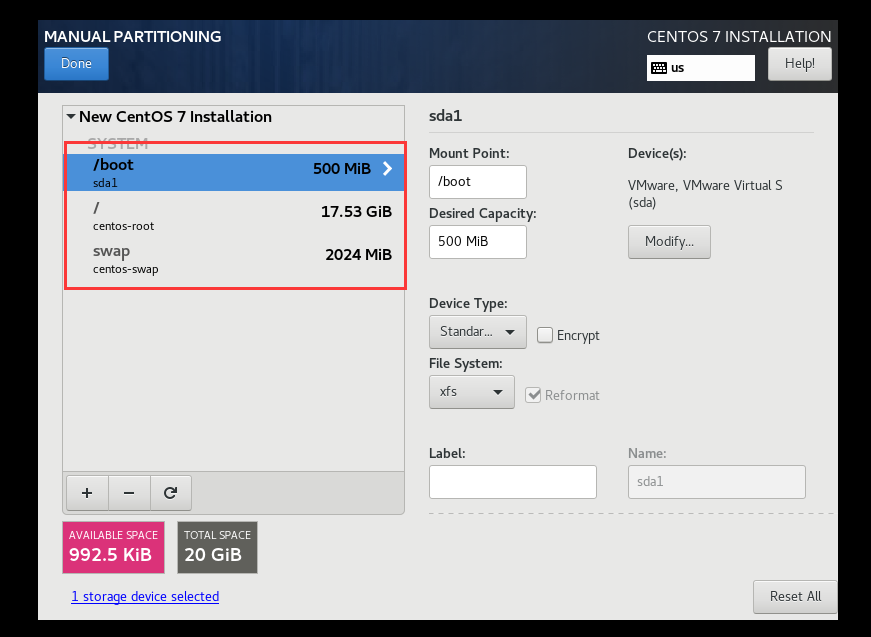Image resolution: width=871 pixels, height=637 pixels.
Task: Open the 1 storage device selected link
Action: [x=145, y=596]
